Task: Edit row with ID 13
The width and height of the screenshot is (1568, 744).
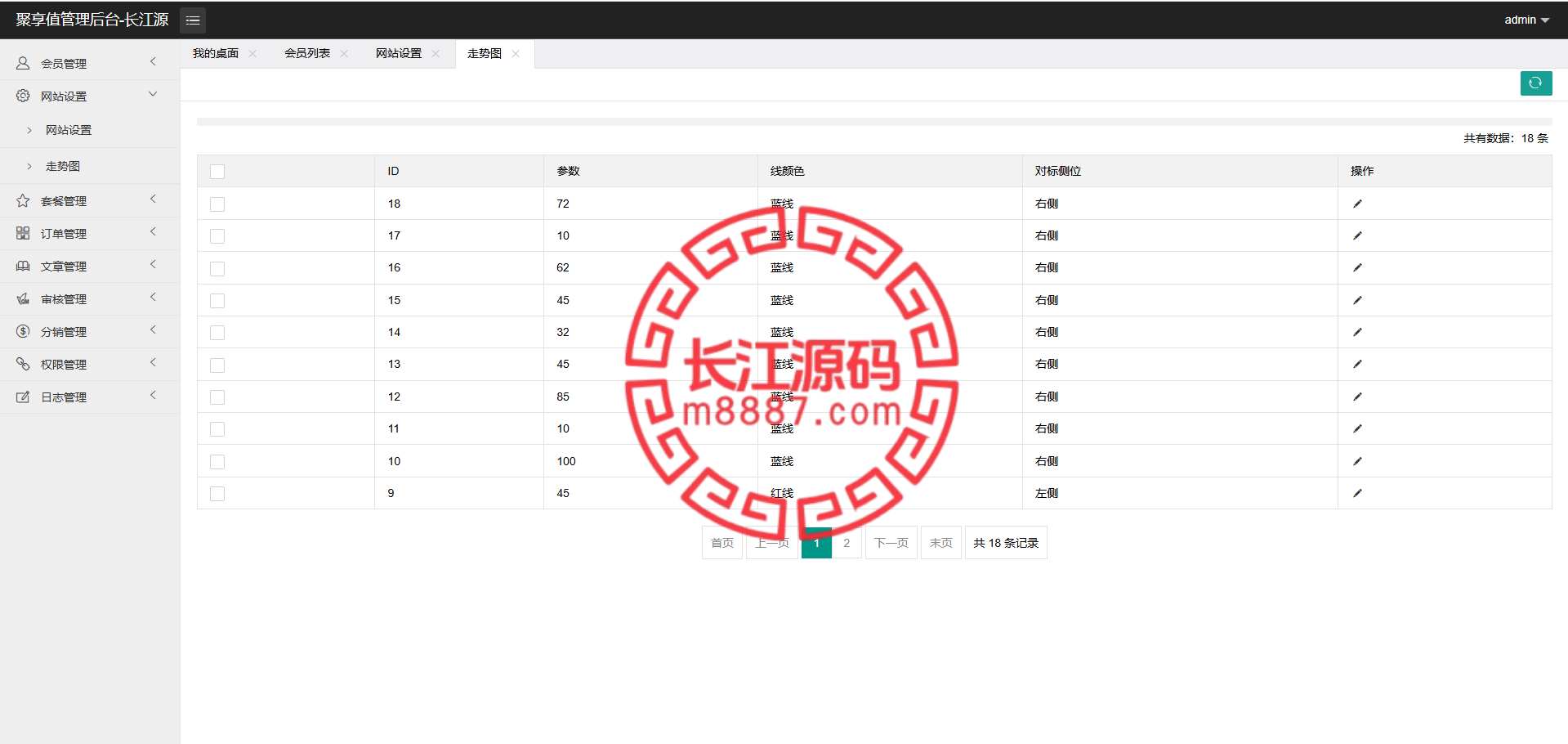Action: click(x=1357, y=364)
